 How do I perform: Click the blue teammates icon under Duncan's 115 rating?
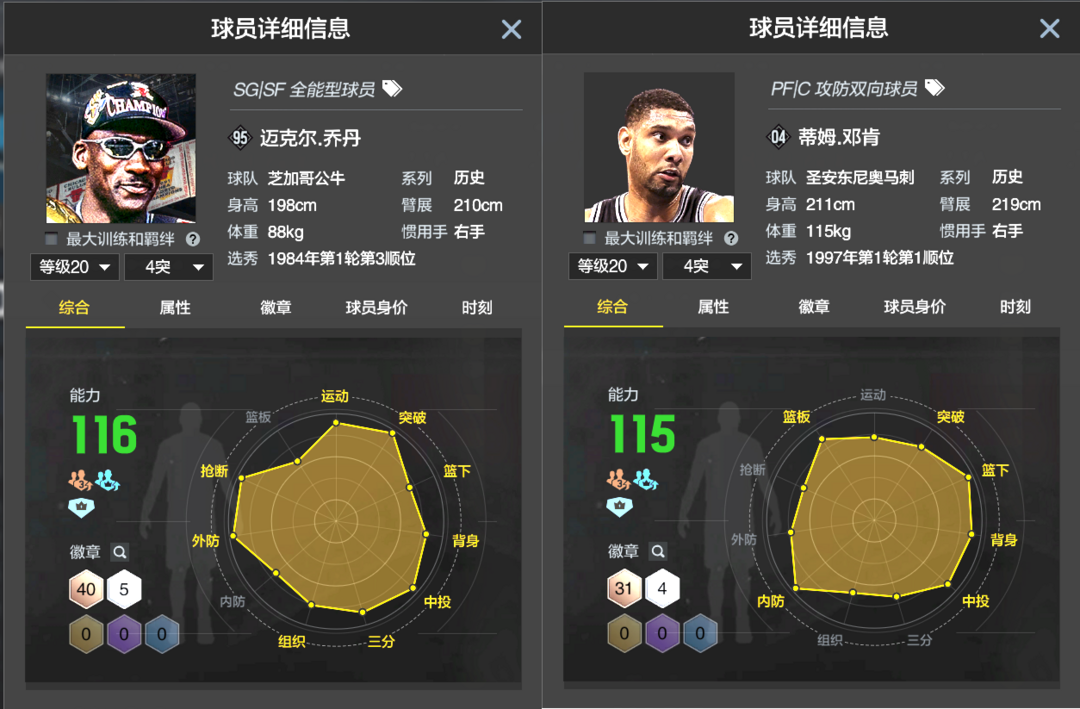[645, 479]
